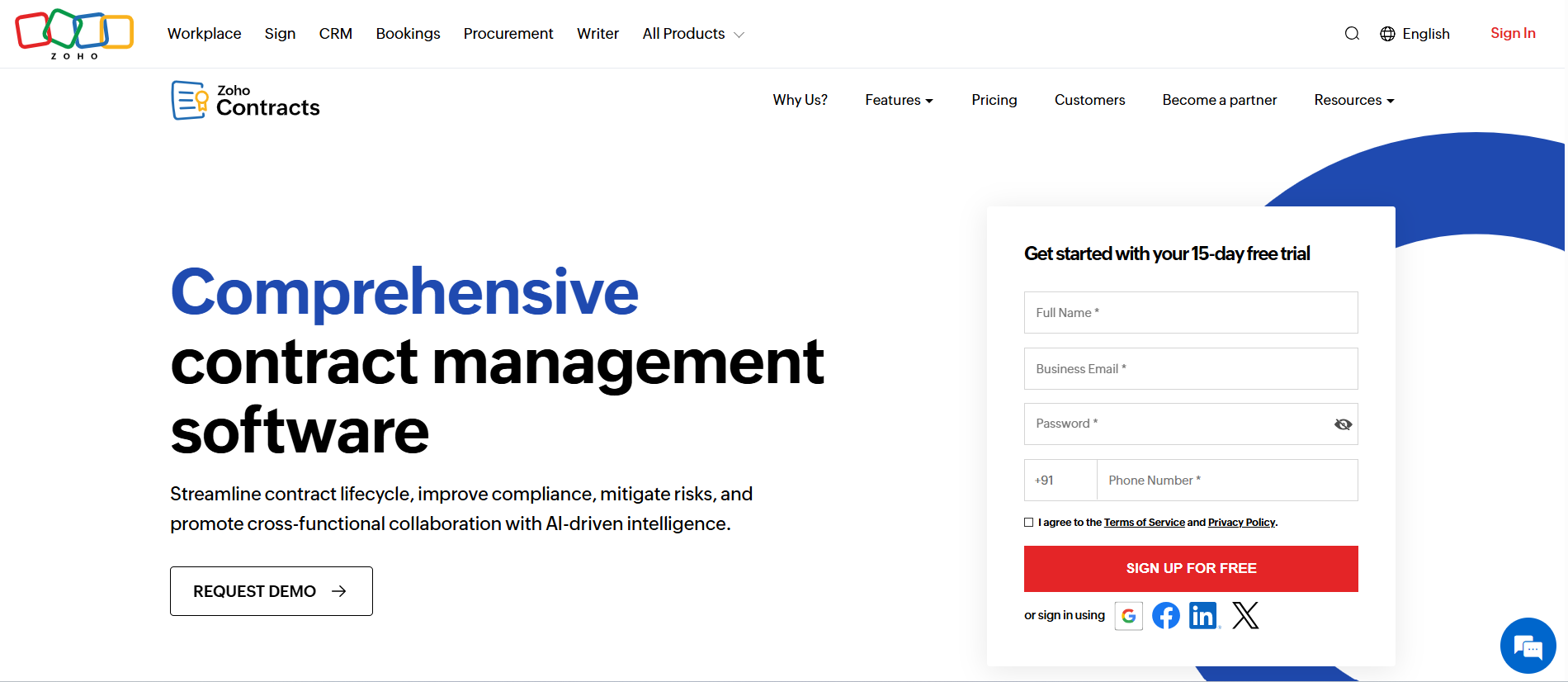Open the Privacy Policy link
The width and height of the screenshot is (1568, 682).
coord(1242,523)
